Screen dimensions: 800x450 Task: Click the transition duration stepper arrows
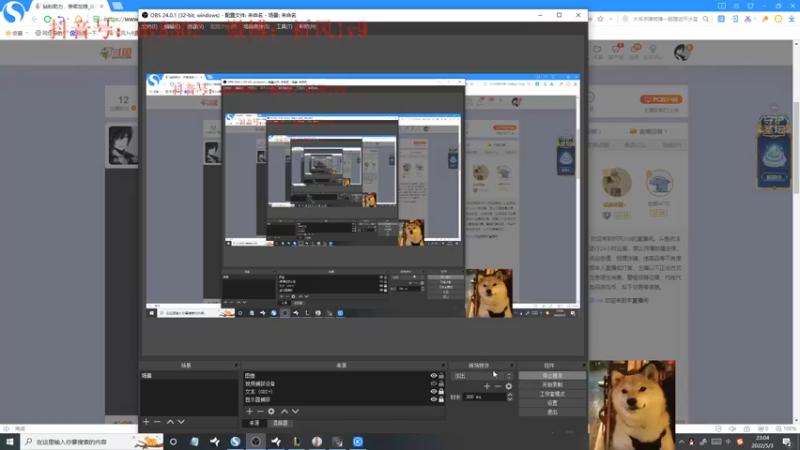click(510, 397)
